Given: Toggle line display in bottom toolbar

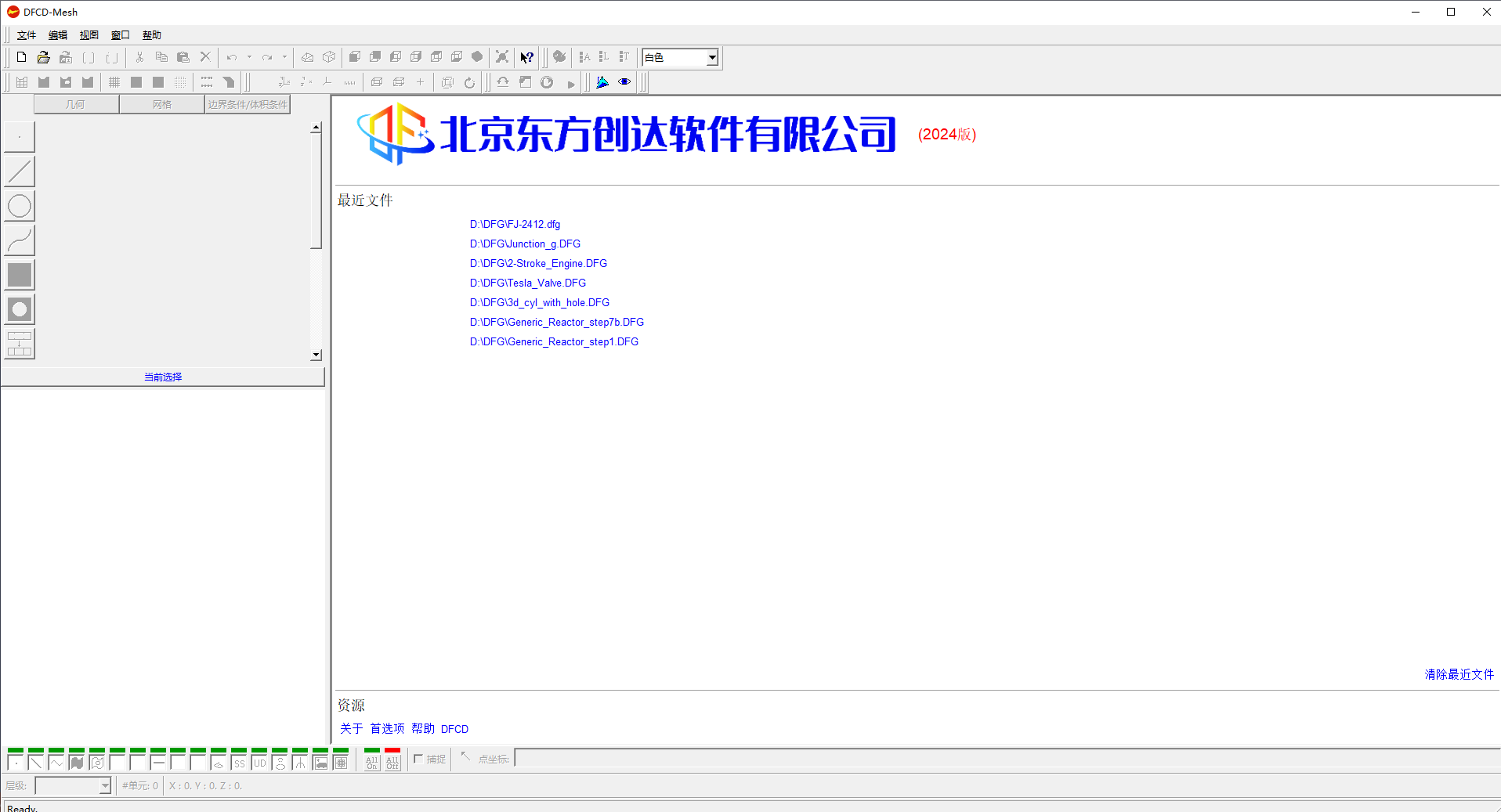Looking at the screenshot, I should tap(36, 761).
